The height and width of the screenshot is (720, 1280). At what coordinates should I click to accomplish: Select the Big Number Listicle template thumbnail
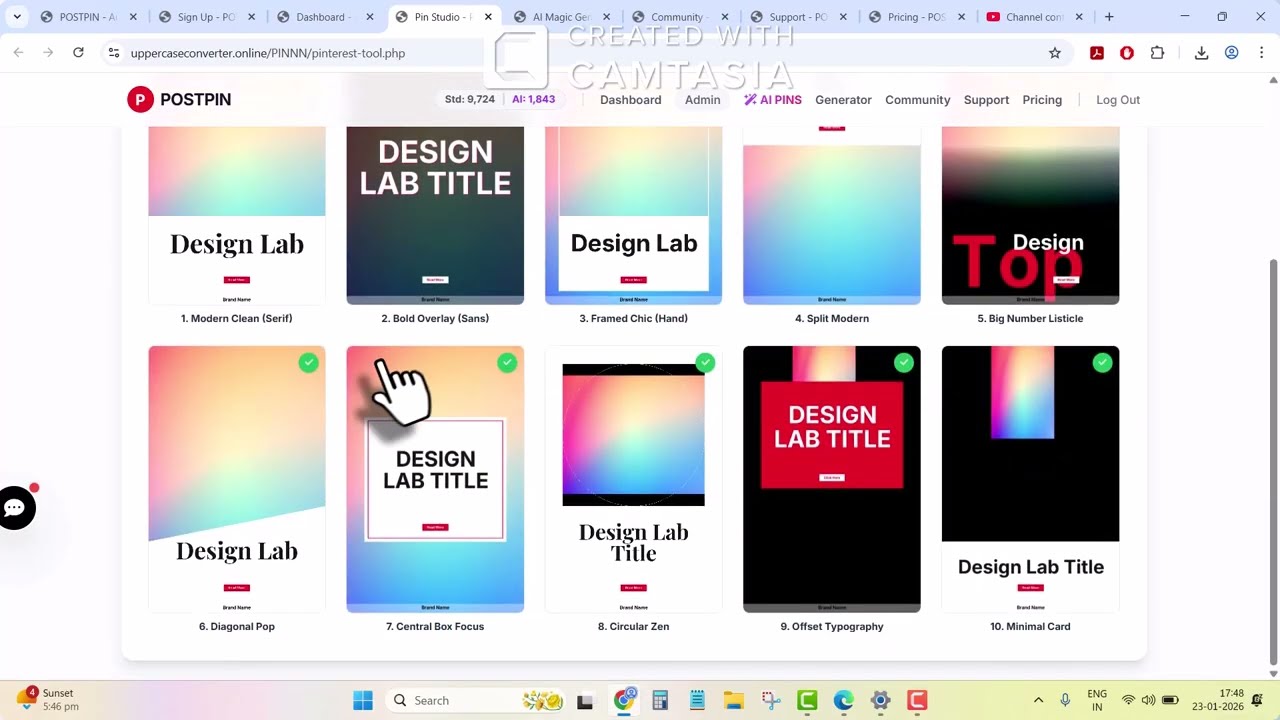point(1030,215)
